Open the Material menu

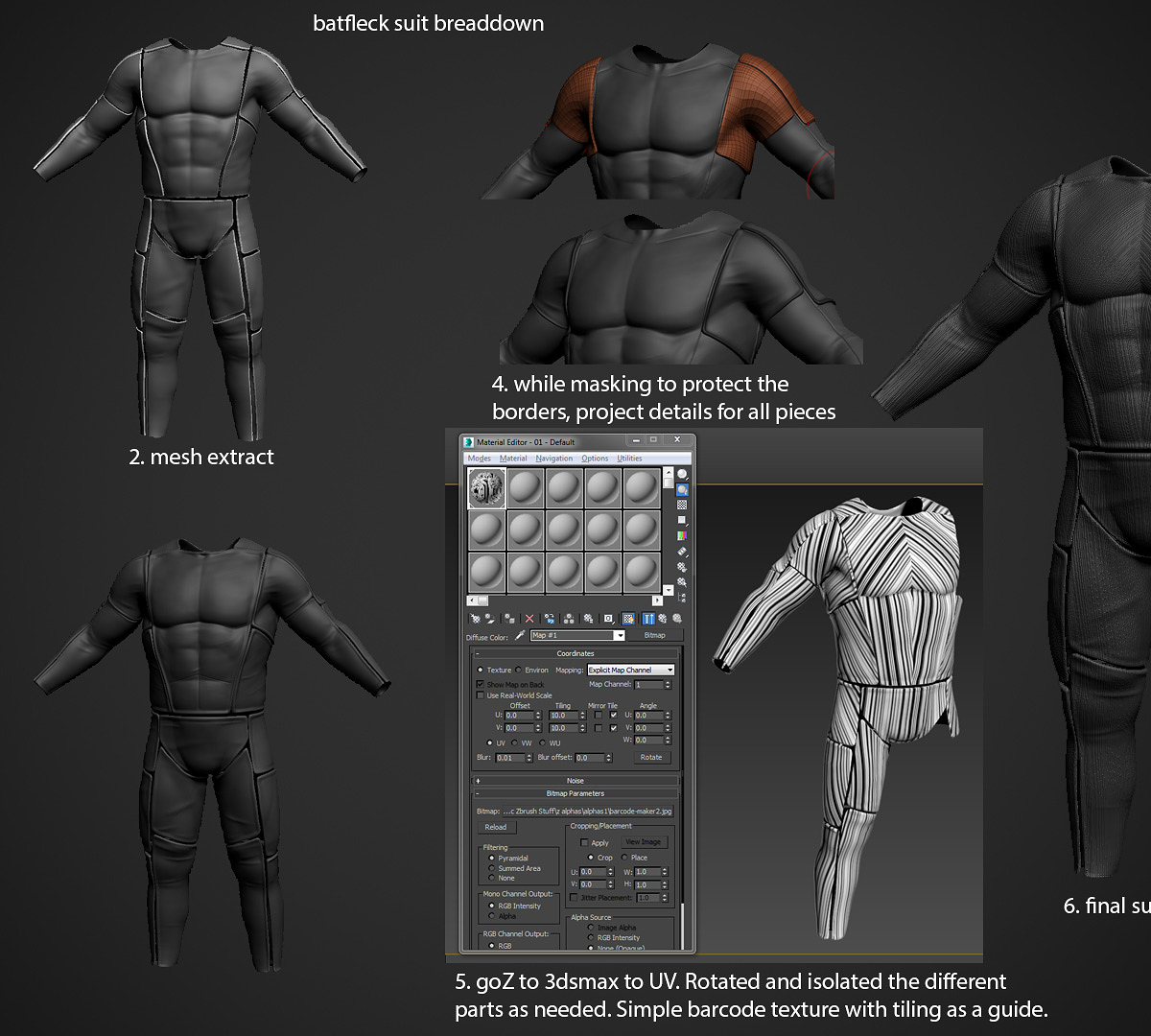(x=513, y=459)
